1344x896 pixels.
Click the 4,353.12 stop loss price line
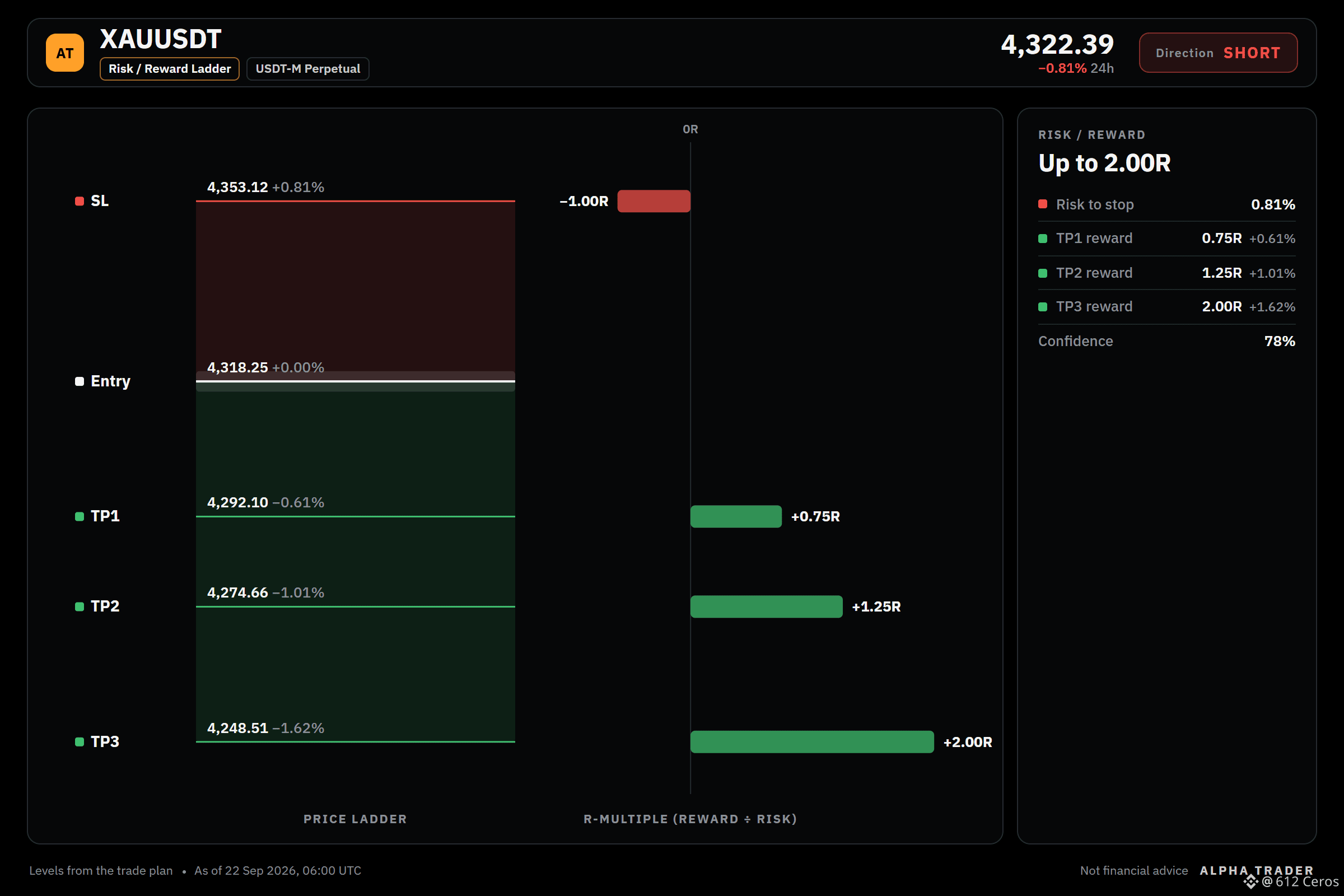[356, 201]
